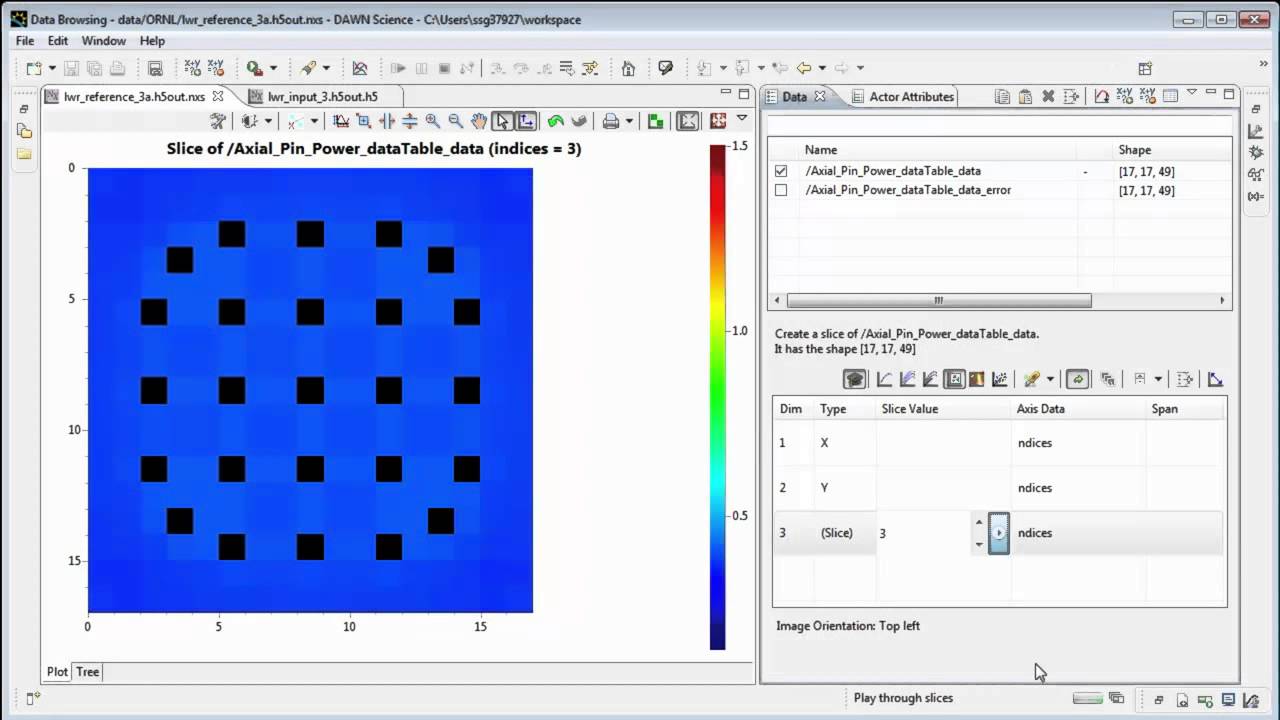Open the magnifier search dropdown in main toolbar
Screen dimensions: 1280x720
pos(274,68)
